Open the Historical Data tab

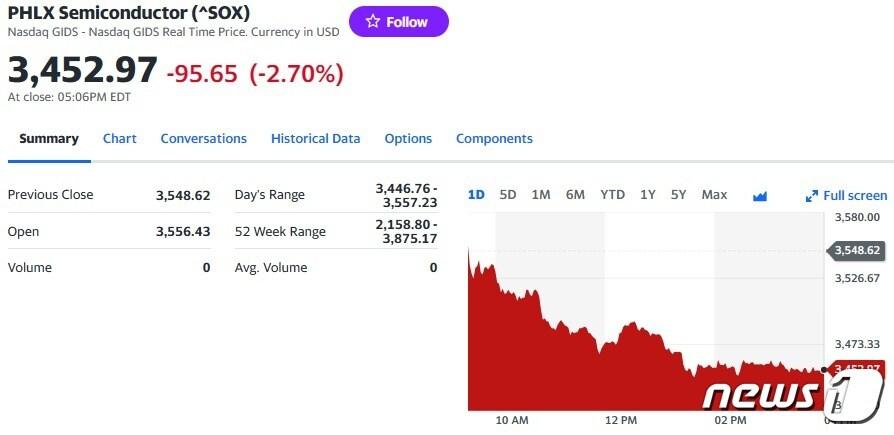[315, 139]
